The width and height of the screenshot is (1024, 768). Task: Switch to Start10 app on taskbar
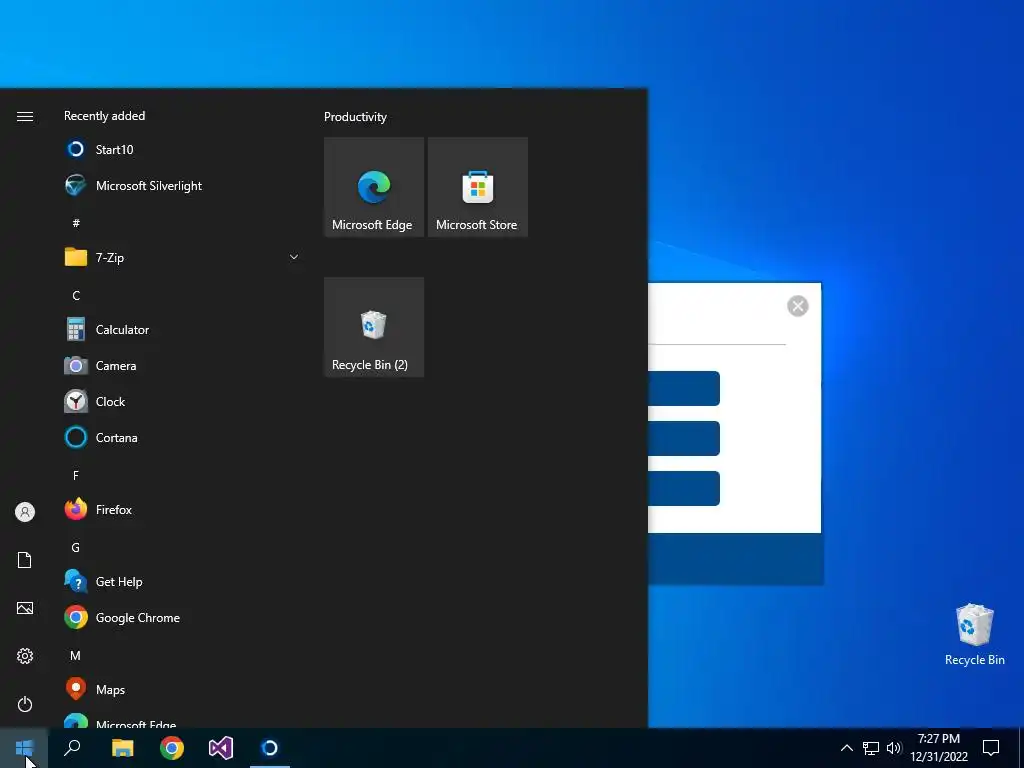[270, 748]
